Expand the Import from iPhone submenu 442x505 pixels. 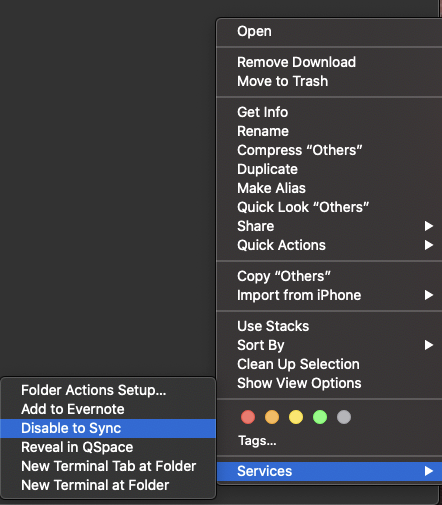pos(329,295)
